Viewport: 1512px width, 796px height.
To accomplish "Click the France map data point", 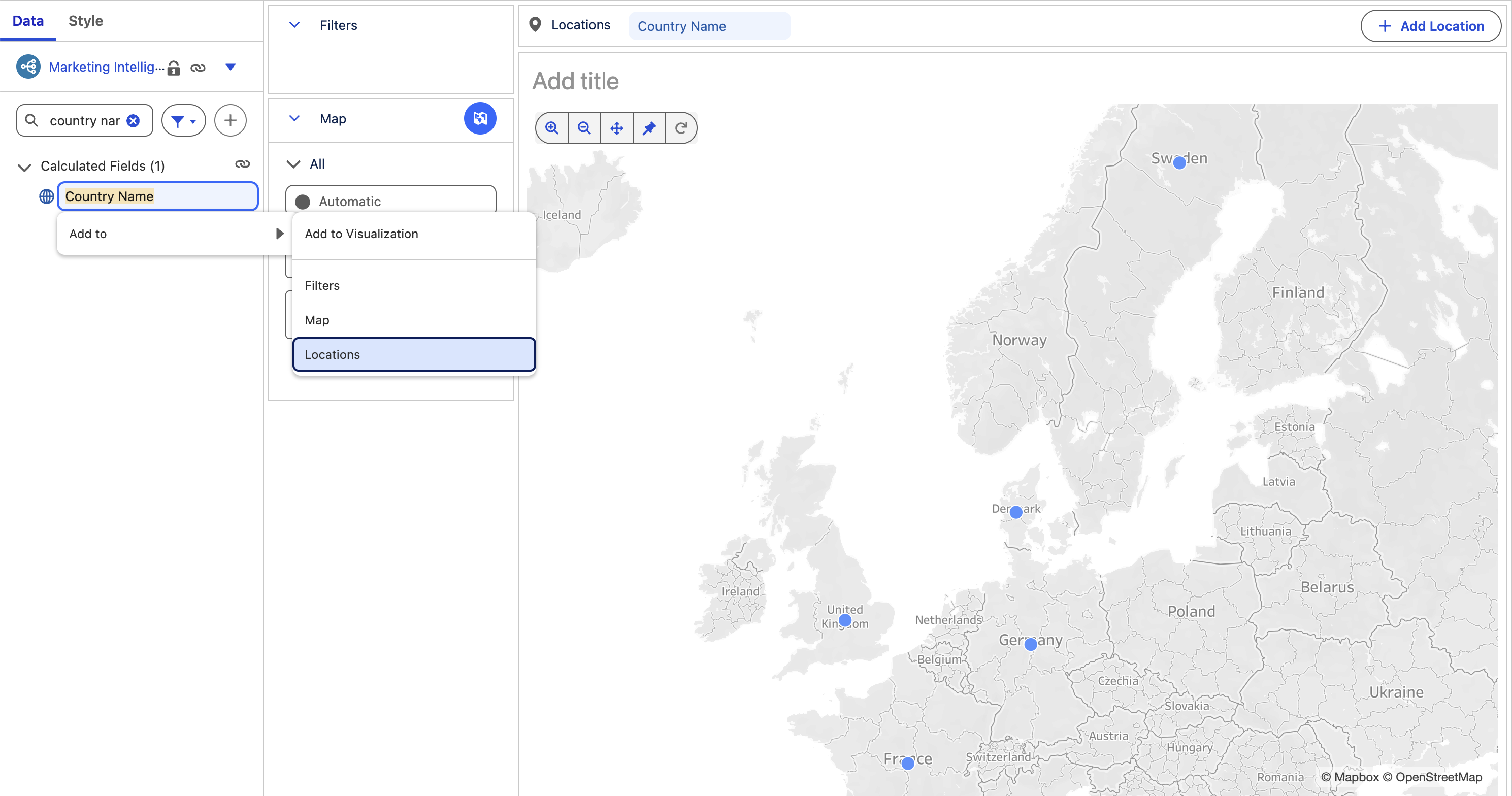I will [x=907, y=763].
